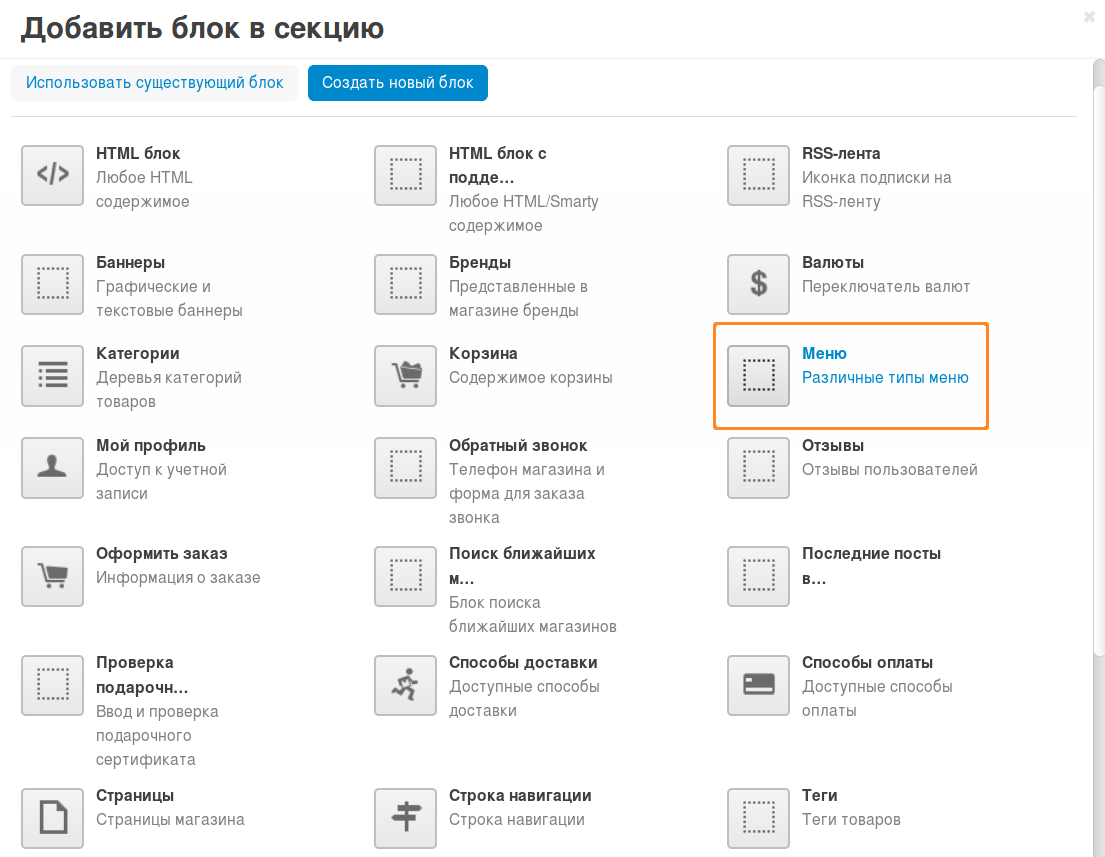Click the highlighted 'Меню' block link
This screenshot has width=1105, height=857.
[824, 354]
